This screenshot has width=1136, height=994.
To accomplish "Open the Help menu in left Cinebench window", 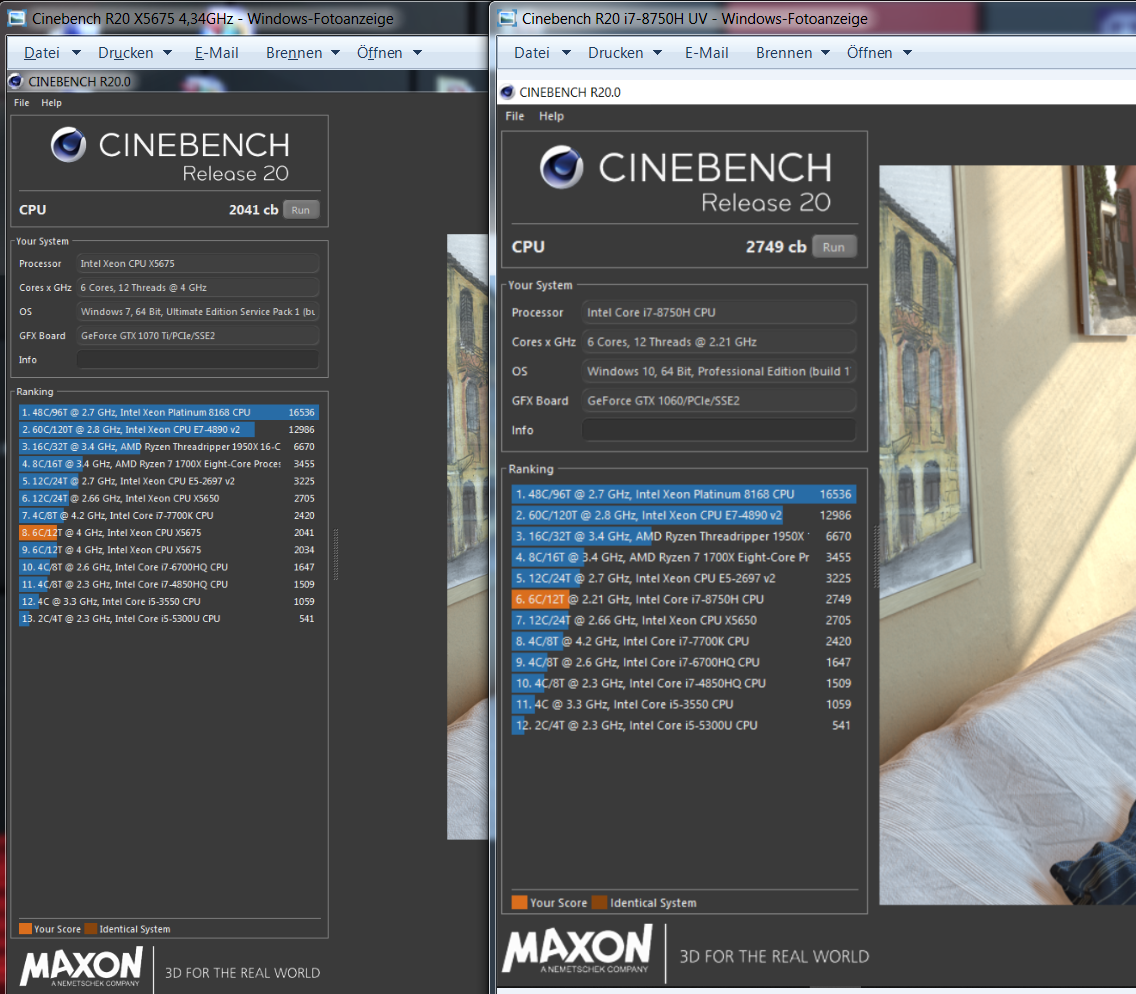I will coord(51,103).
